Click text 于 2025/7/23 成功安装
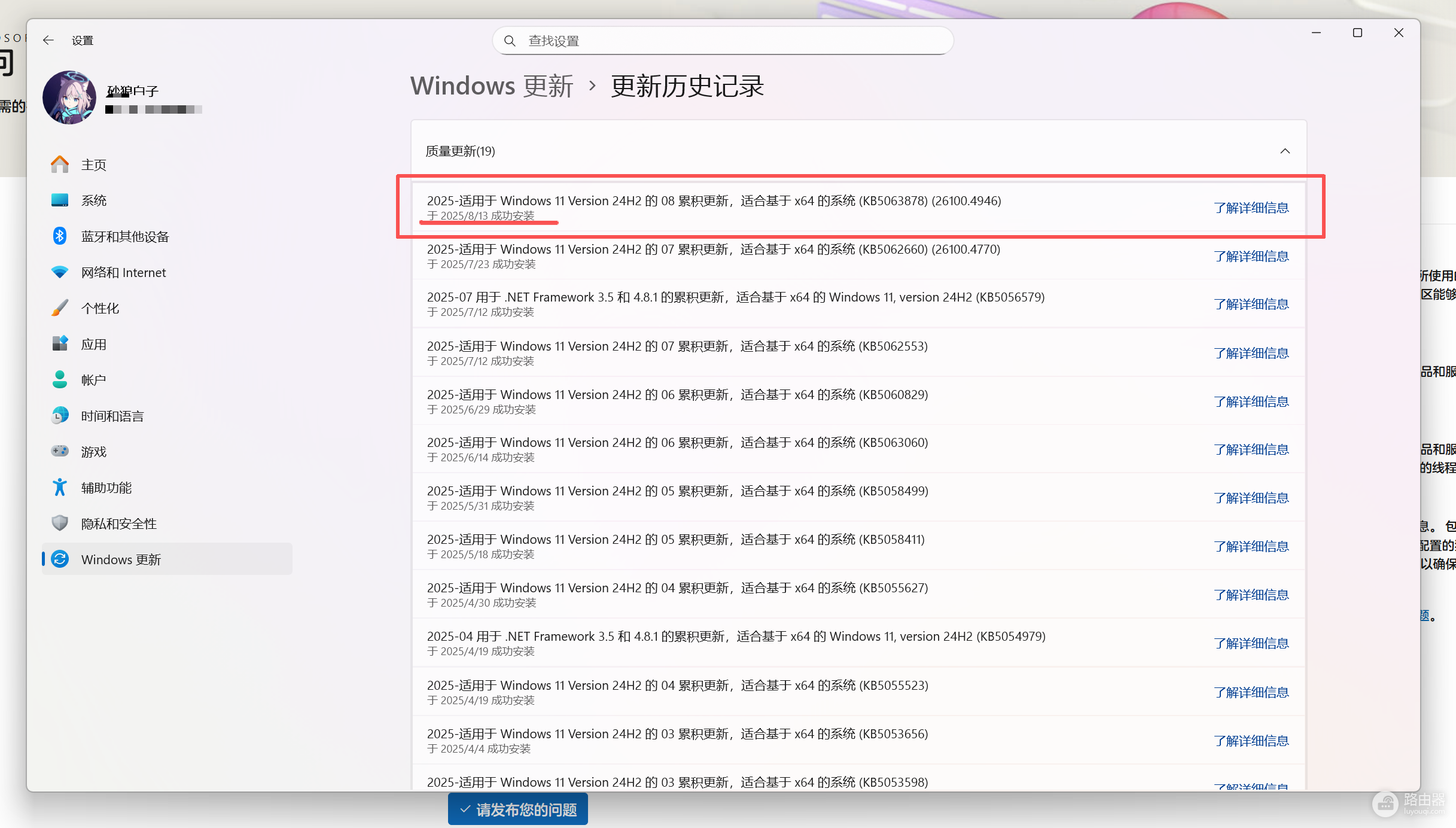 click(482, 264)
